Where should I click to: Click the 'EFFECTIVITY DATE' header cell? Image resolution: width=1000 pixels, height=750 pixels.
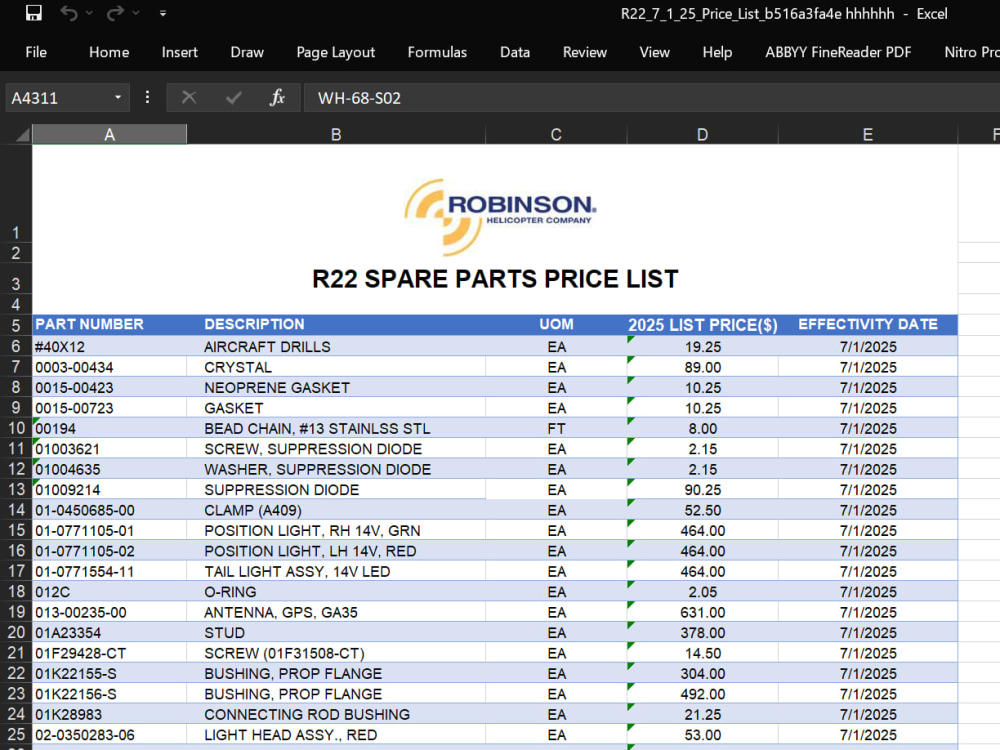tap(868, 324)
